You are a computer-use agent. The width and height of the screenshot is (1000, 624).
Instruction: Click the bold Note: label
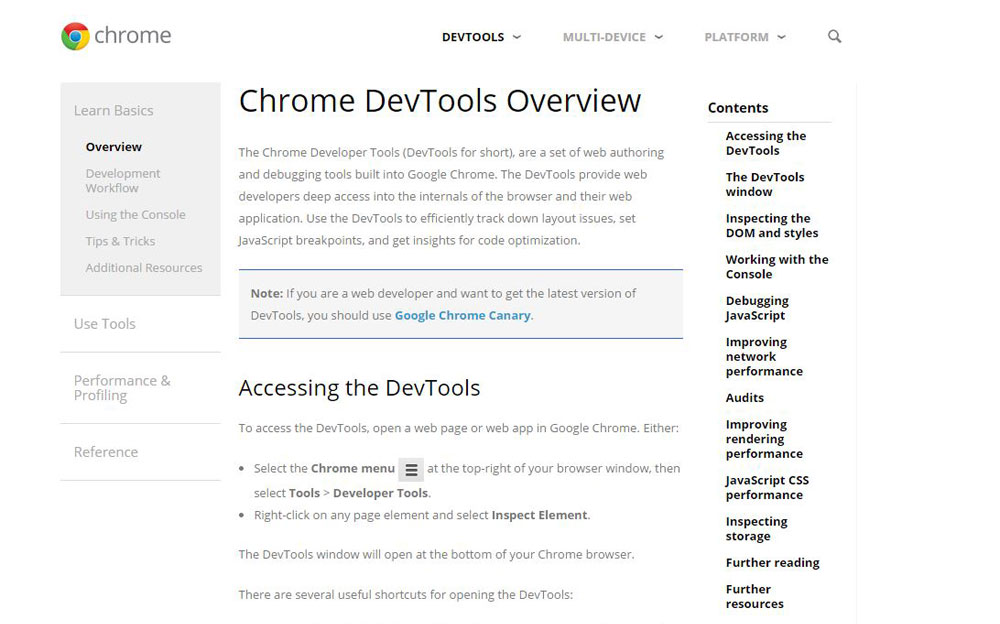click(267, 293)
